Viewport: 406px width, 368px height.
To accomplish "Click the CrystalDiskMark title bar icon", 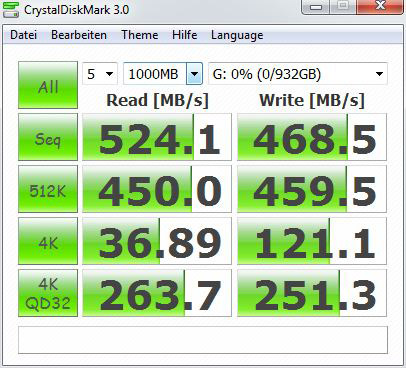I will point(10,9).
